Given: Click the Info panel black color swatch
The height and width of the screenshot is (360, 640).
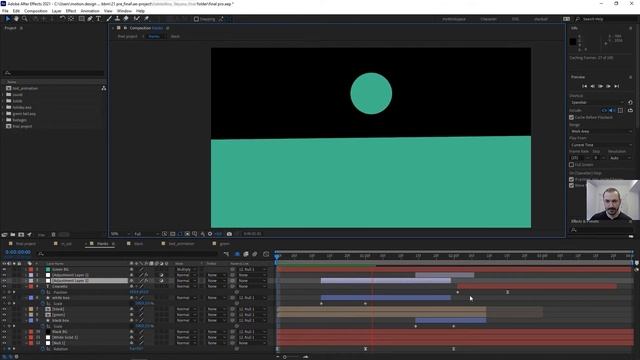Looking at the screenshot, I should point(573,42).
